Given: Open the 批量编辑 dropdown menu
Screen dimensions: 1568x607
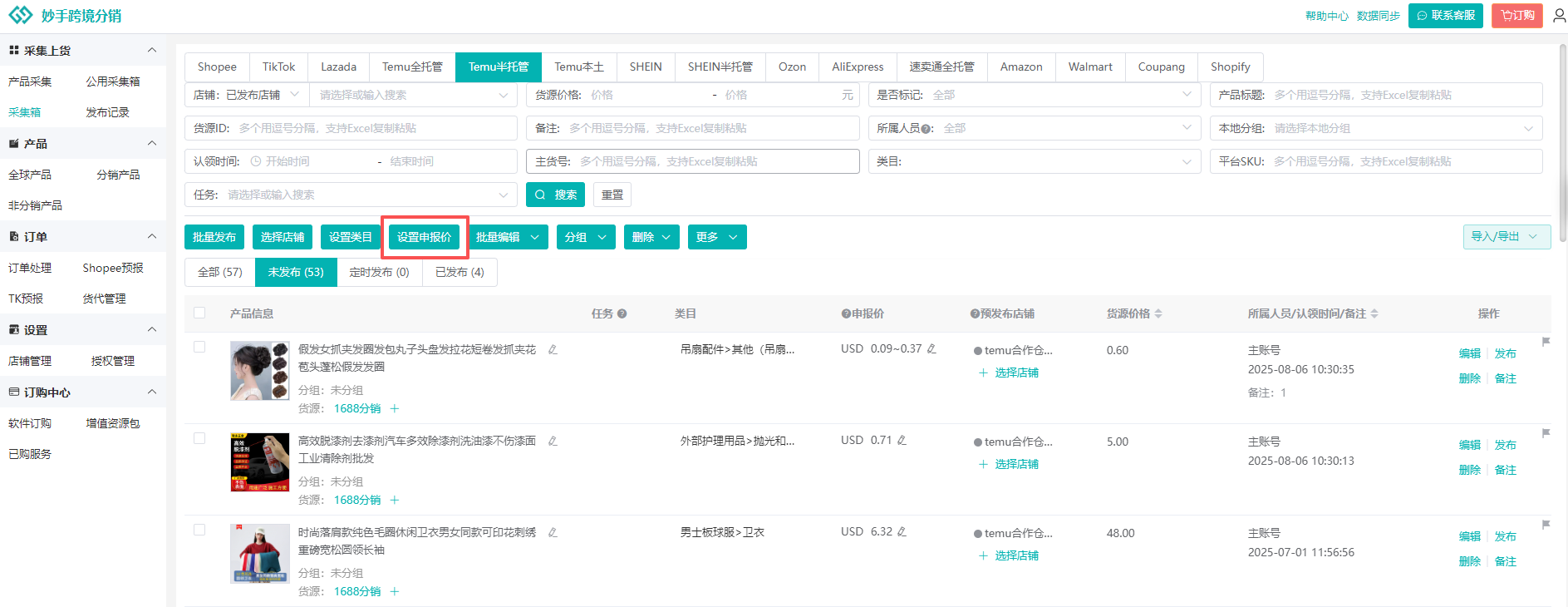Looking at the screenshot, I should pos(507,237).
